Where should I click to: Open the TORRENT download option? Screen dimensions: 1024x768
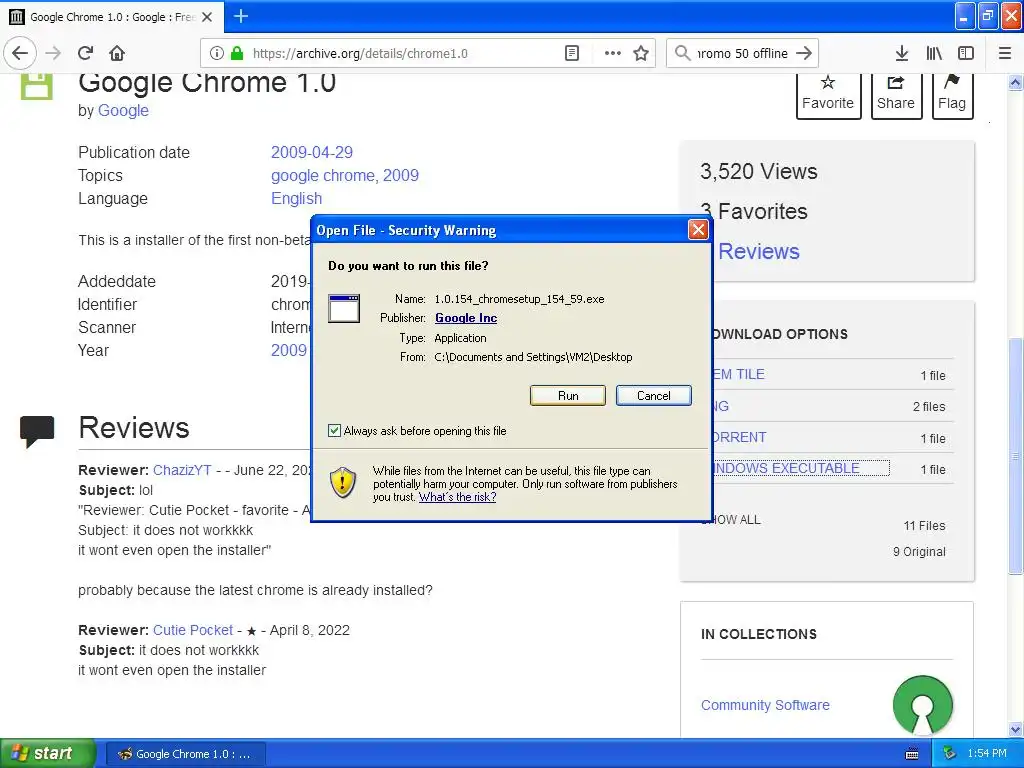tap(739, 437)
